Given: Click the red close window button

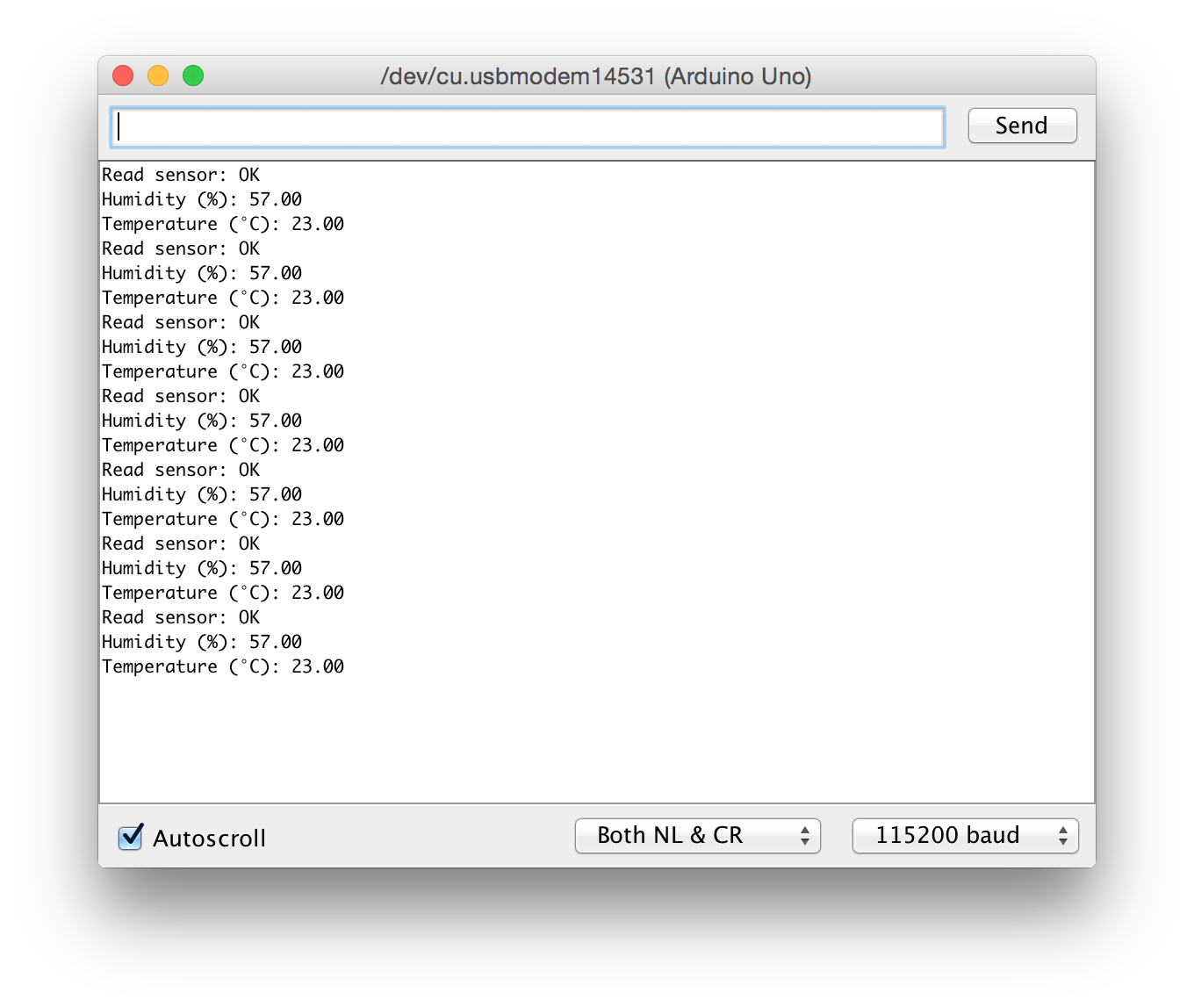Looking at the screenshot, I should coord(123,76).
